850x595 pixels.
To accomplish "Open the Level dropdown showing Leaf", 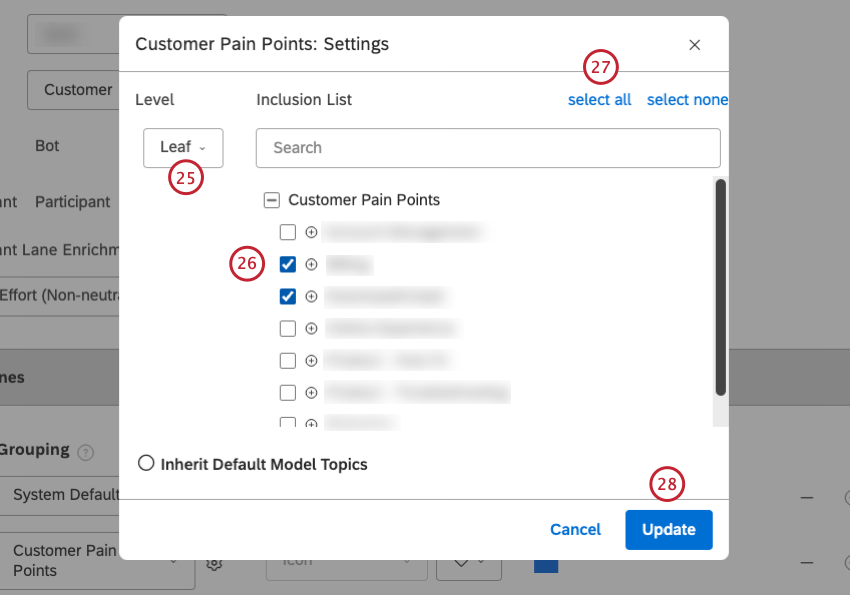I will point(183,147).
